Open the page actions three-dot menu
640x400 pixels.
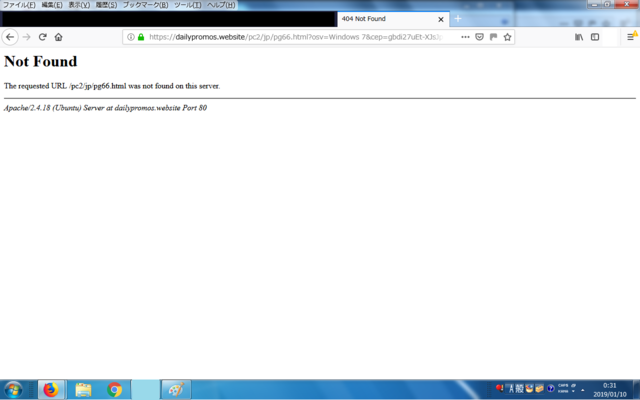tap(465, 37)
